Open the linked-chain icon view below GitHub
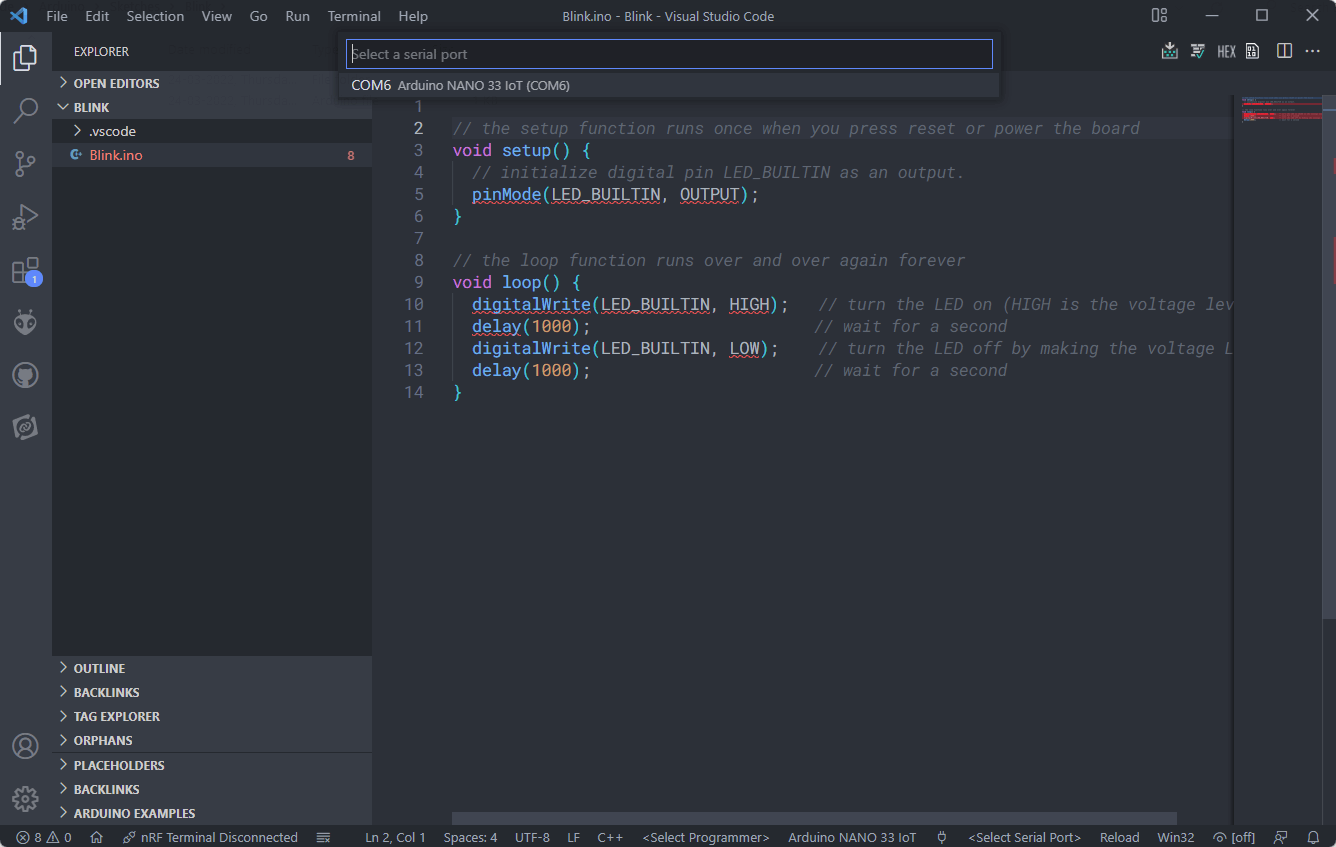Screen dimensions: 1336x847 point(25,427)
